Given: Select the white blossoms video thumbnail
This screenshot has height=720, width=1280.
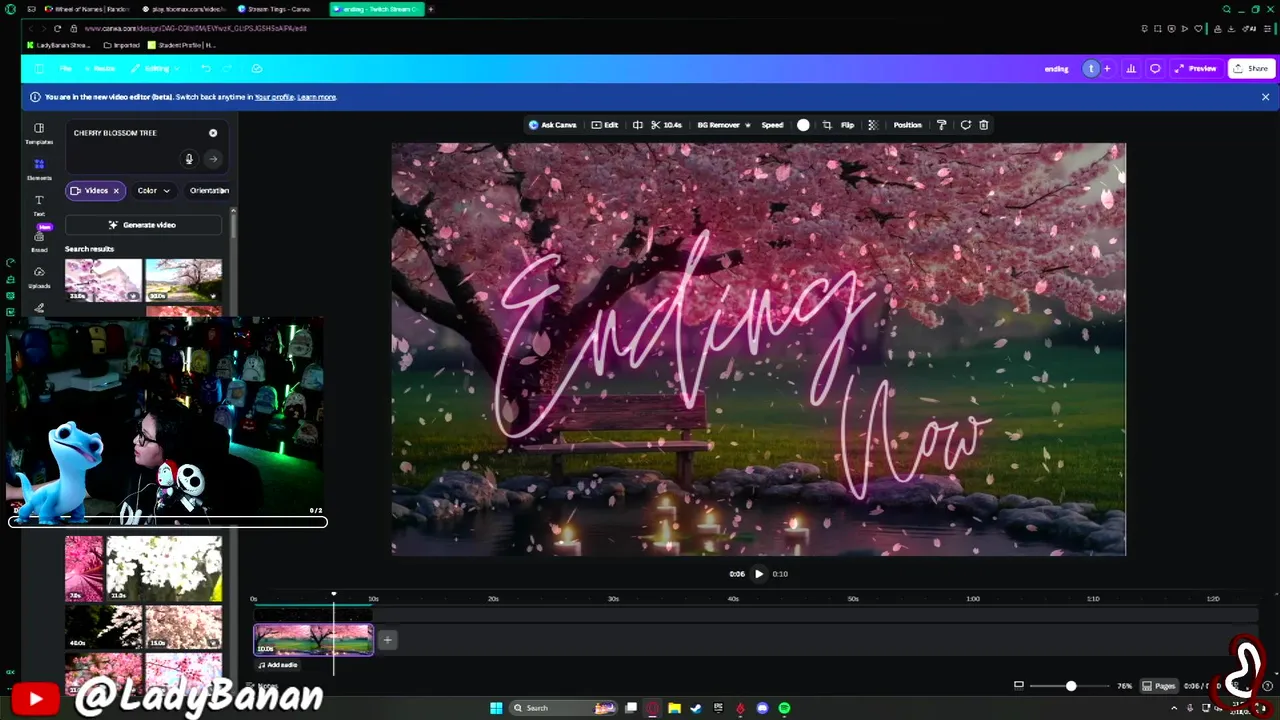Looking at the screenshot, I should (164, 568).
